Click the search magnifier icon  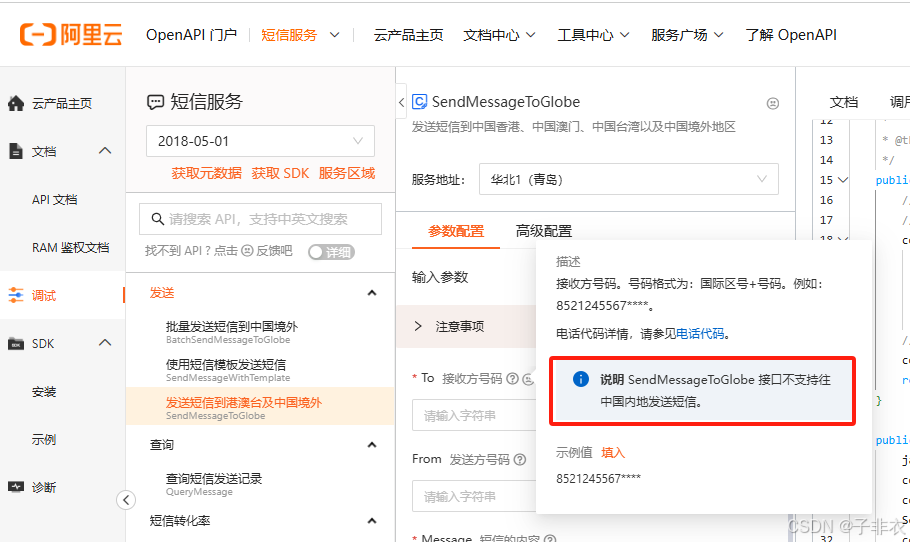157,219
